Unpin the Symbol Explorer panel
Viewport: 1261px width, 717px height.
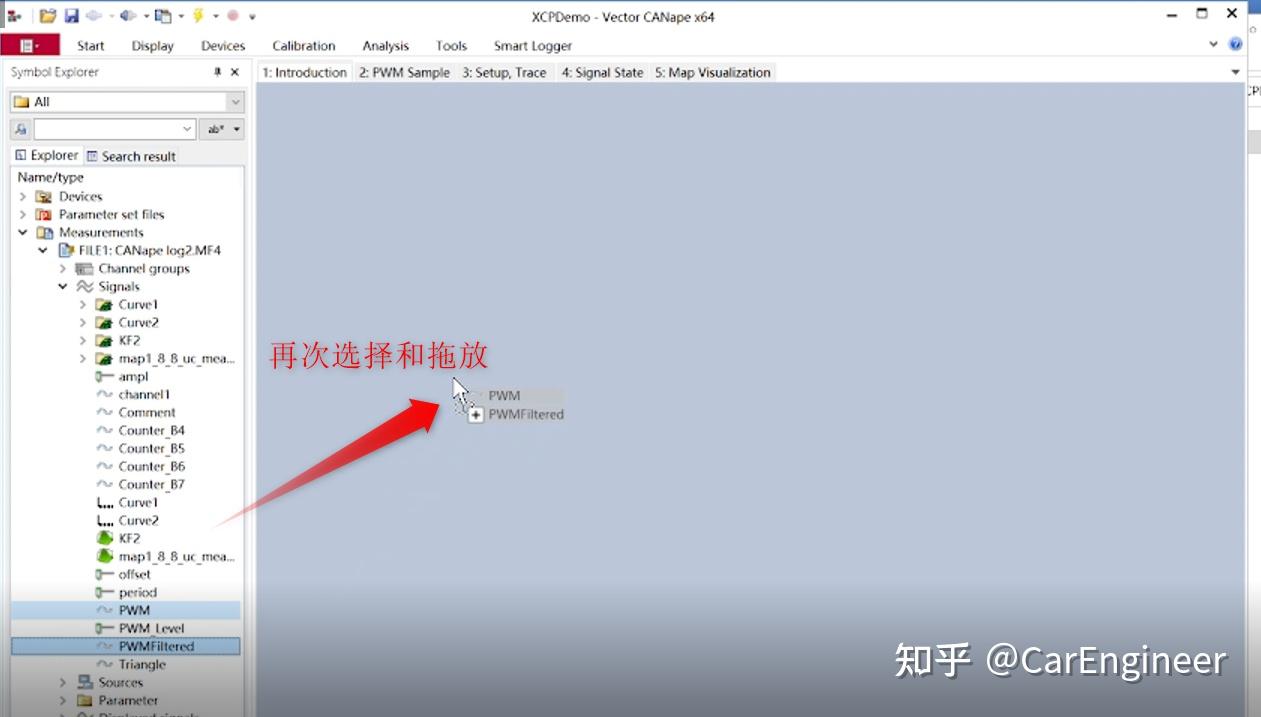click(216, 71)
